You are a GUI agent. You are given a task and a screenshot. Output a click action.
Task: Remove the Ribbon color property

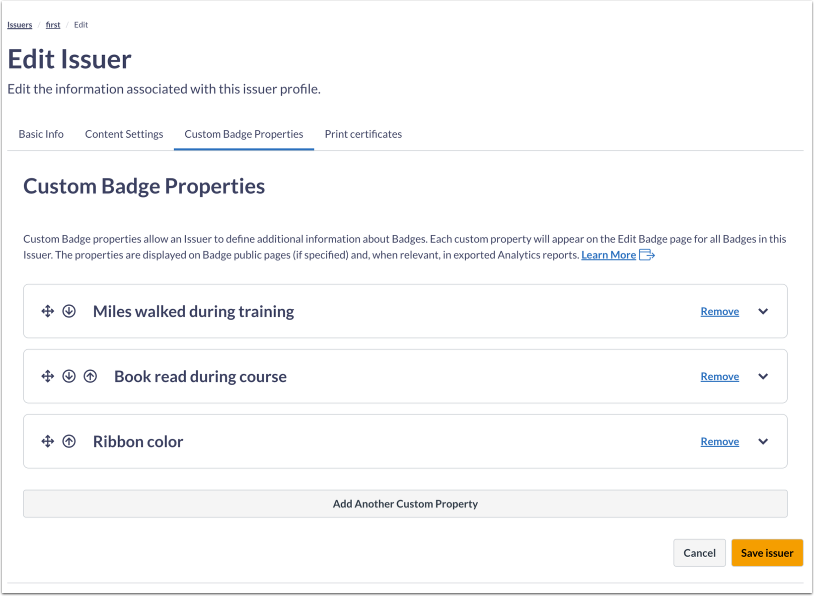719,441
